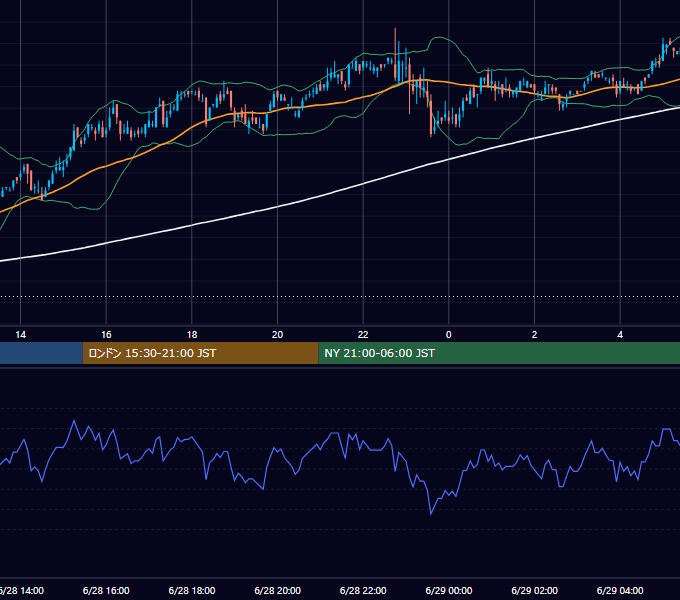The image size is (680, 600).
Task: Click the 4 hour label on the price chart axis
Action: click(x=620, y=335)
